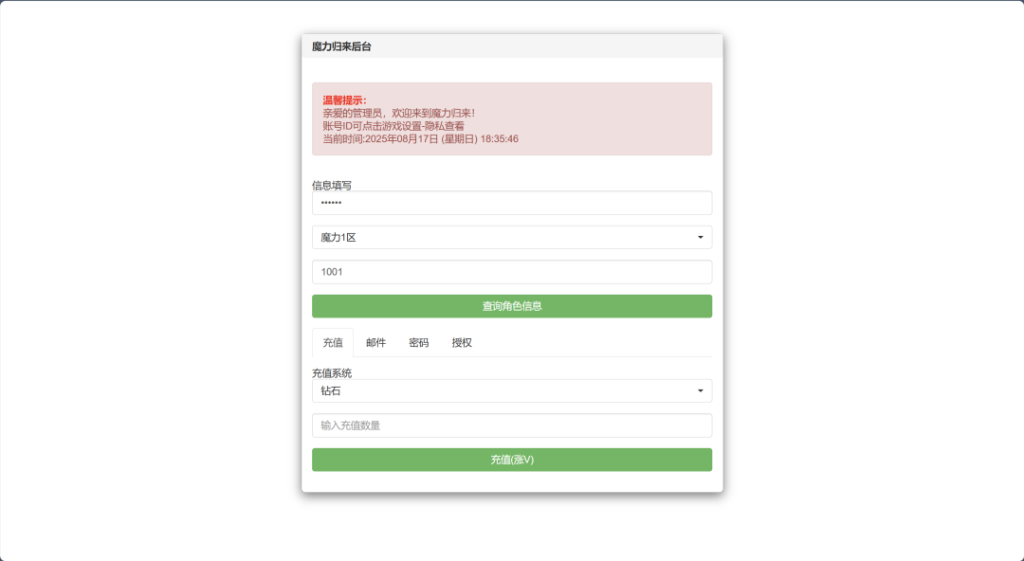
Task: Click the 当前时间 timestamp line
Action: pos(420,140)
